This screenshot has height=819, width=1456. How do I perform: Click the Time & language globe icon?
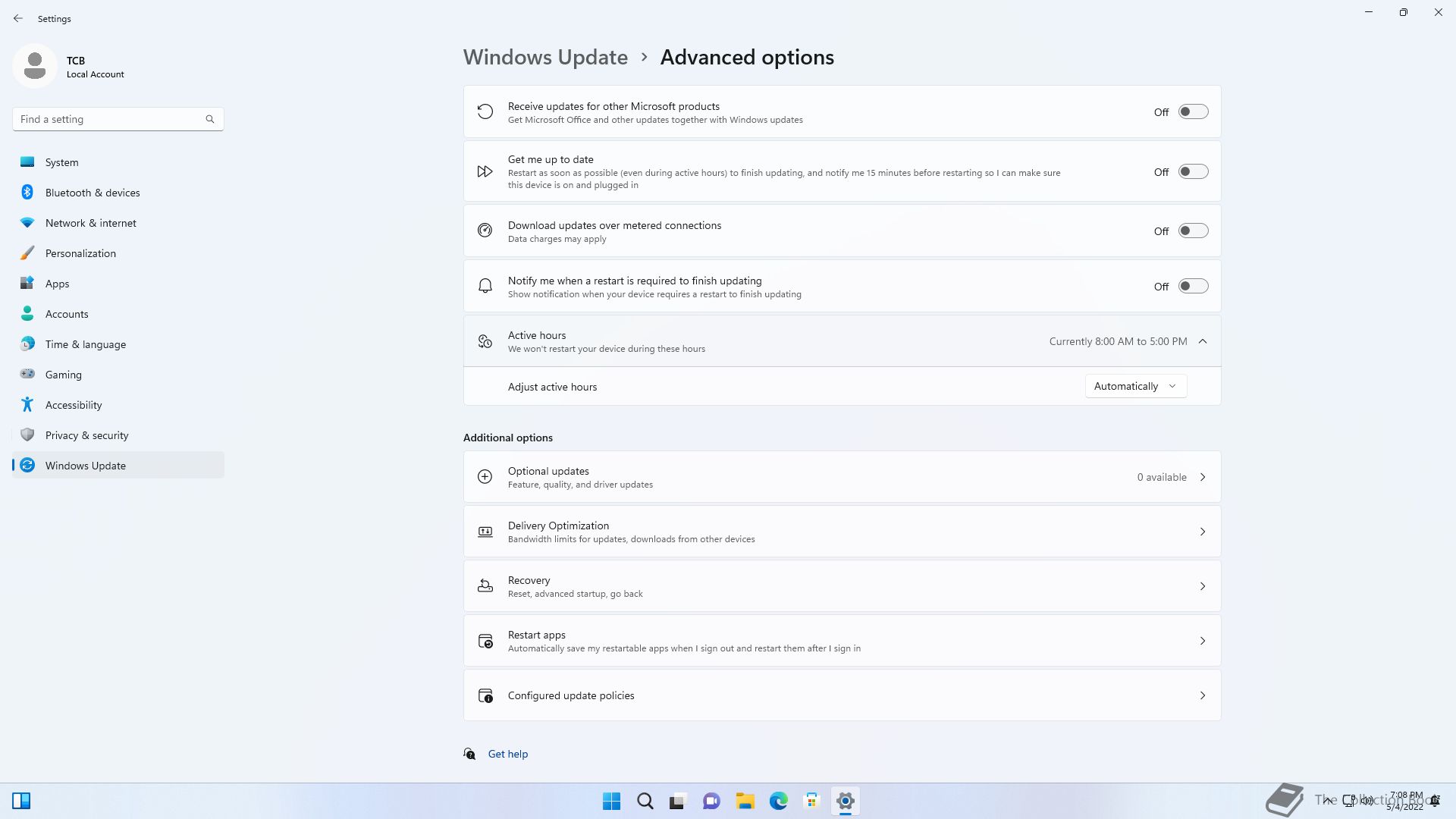coord(27,344)
